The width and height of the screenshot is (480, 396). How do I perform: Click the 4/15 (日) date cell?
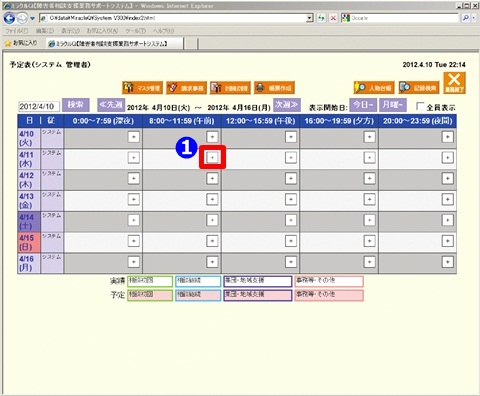(29, 243)
